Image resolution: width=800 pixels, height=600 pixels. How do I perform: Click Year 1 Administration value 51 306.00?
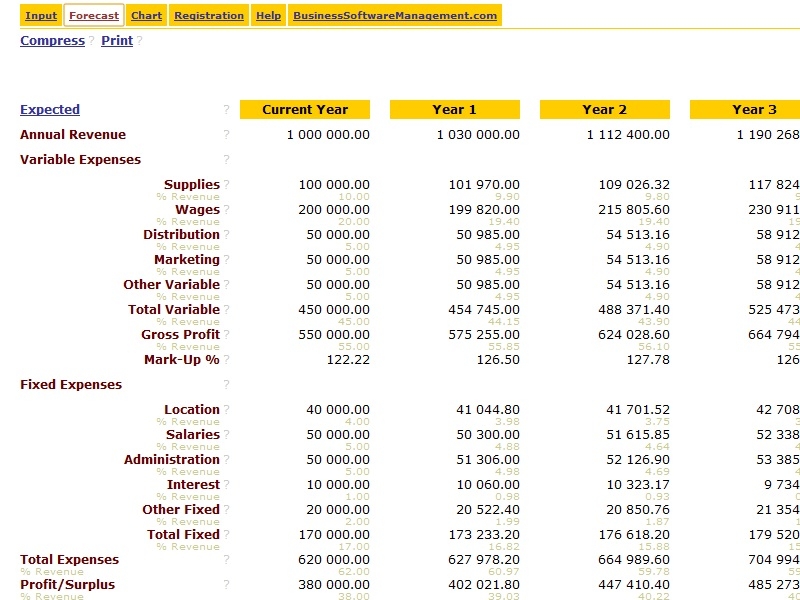coord(488,460)
